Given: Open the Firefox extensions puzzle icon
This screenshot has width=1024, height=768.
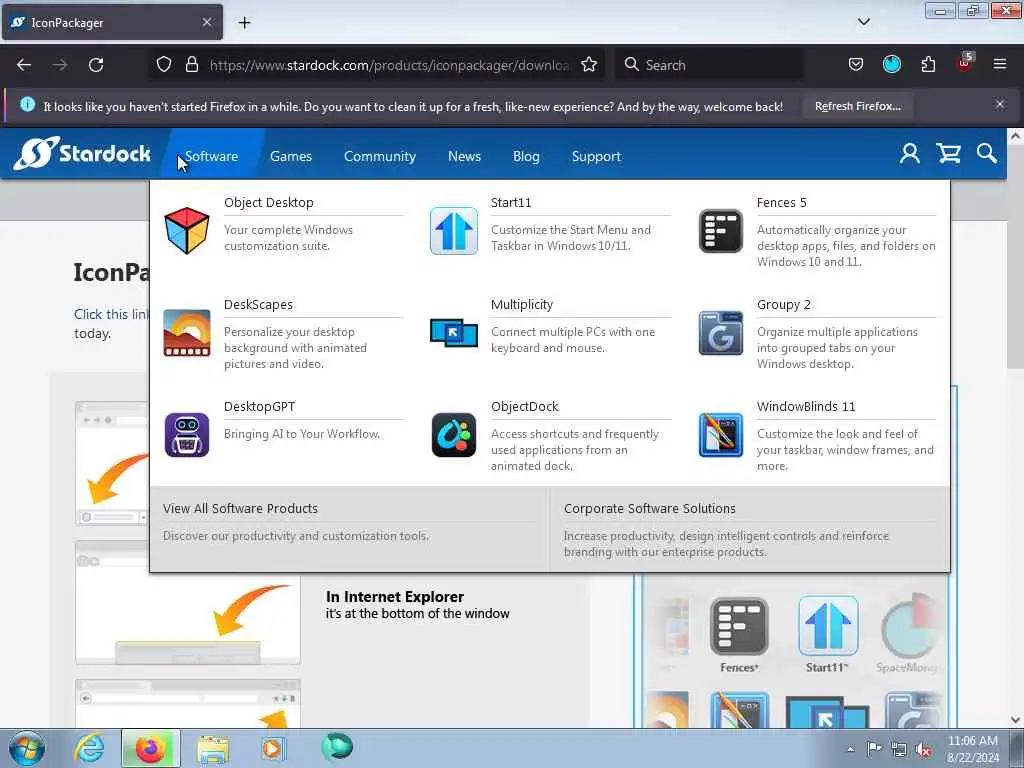Looking at the screenshot, I should [x=928, y=65].
